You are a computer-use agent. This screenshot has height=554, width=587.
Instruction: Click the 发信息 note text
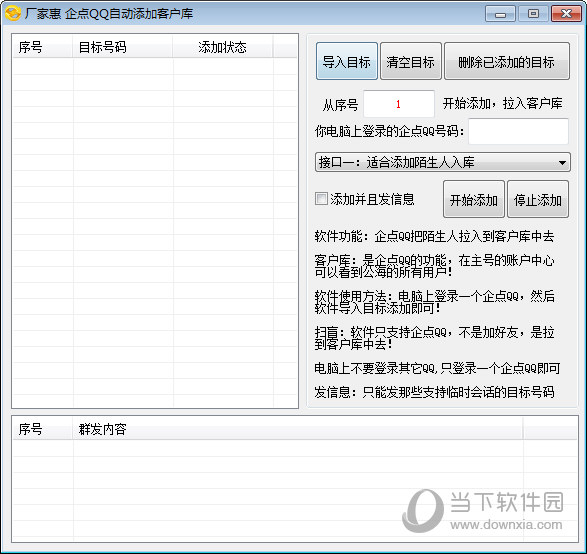tap(434, 392)
